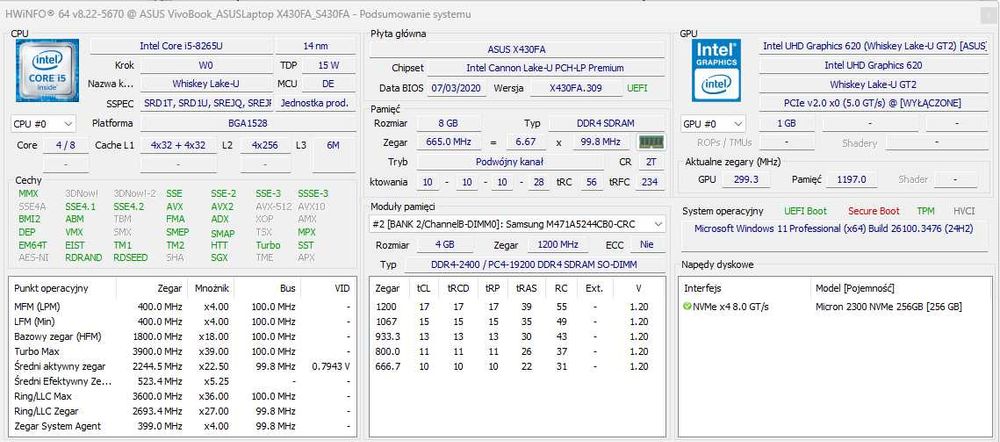Select the 933.3 memory timing row
The height and width of the screenshot is (442, 1000).
[517, 336]
